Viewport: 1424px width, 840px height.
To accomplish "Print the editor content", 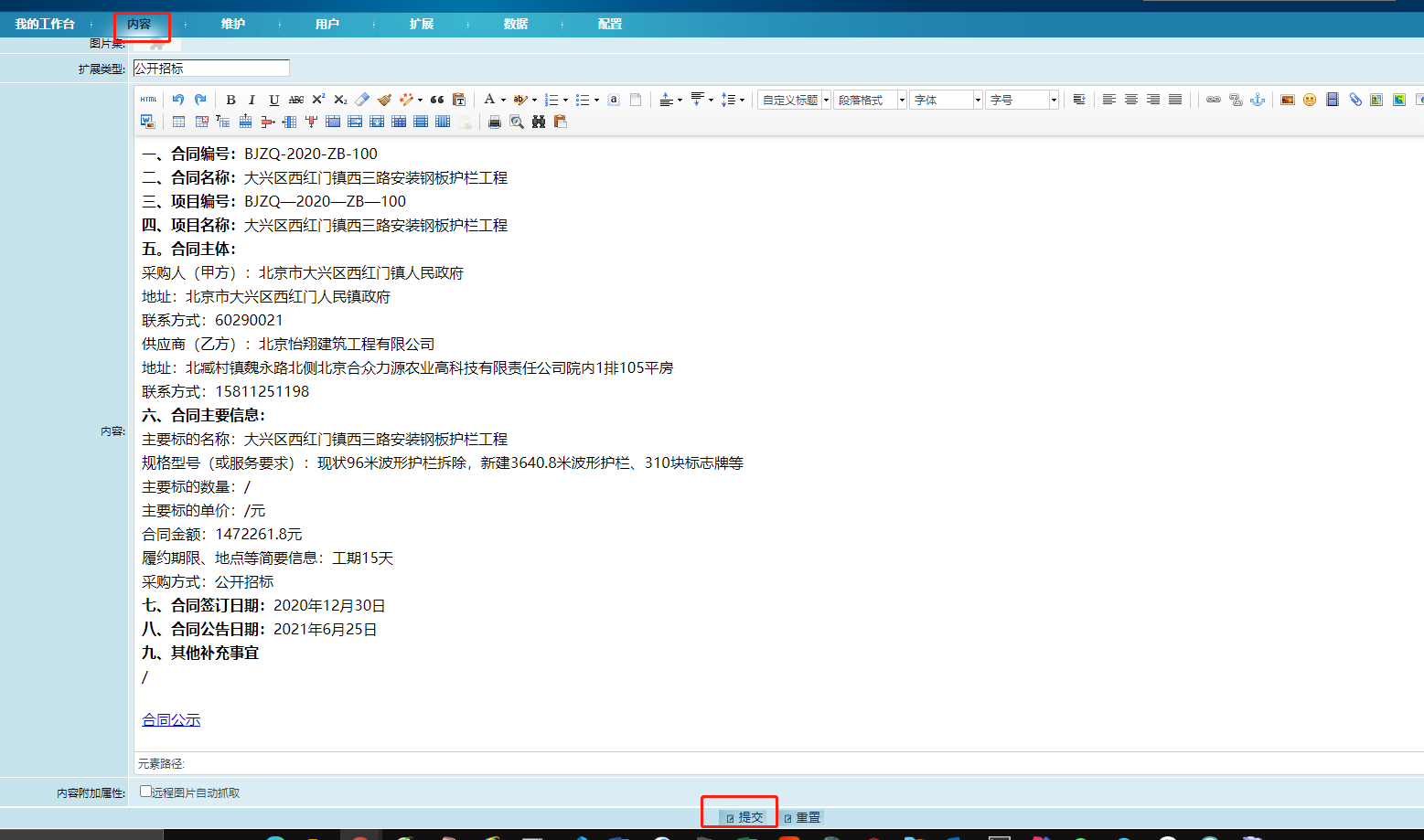I will tap(495, 122).
